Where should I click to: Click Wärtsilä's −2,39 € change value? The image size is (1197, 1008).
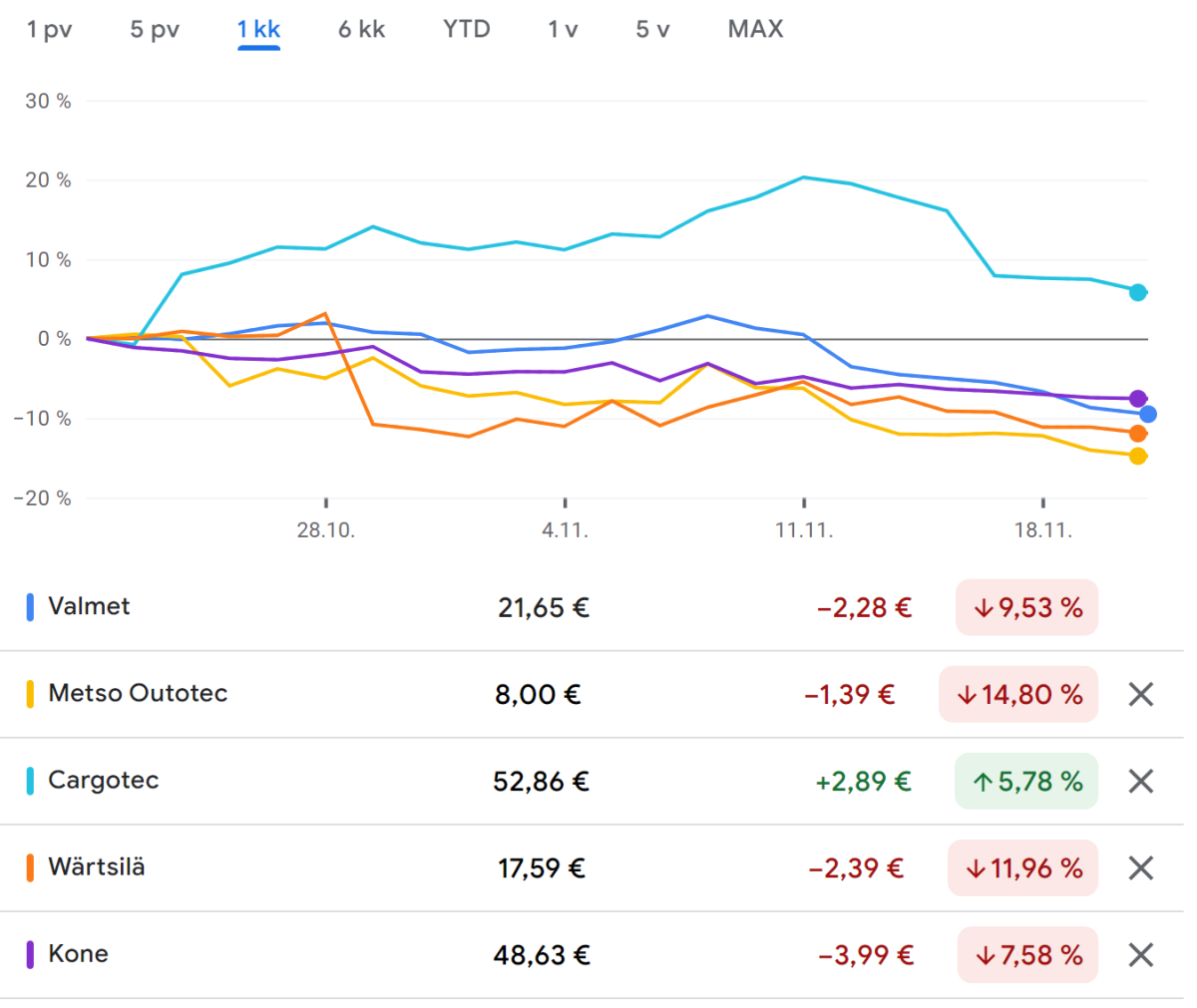click(857, 867)
